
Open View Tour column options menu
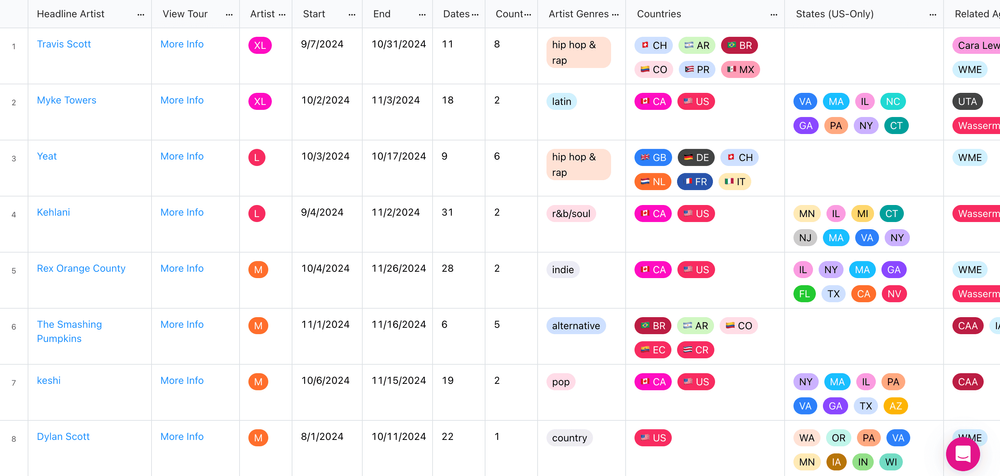(x=229, y=14)
